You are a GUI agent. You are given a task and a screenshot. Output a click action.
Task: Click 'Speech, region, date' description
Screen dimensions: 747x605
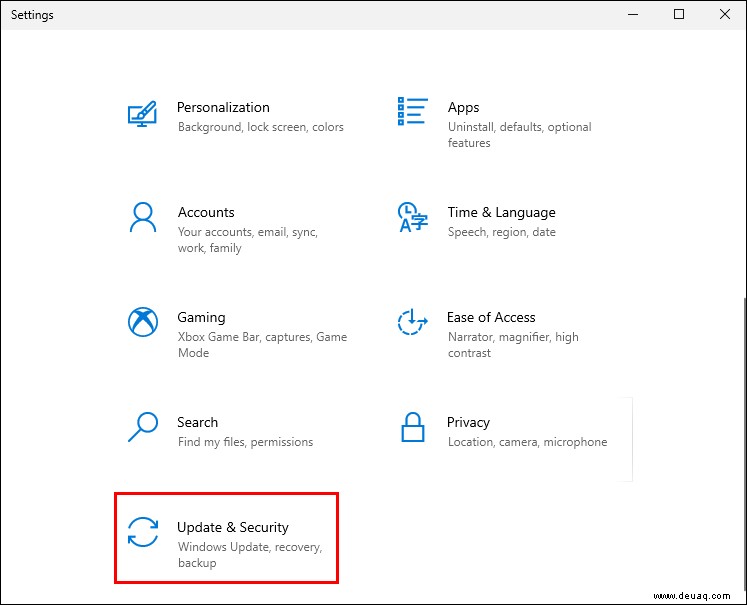point(501,232)
